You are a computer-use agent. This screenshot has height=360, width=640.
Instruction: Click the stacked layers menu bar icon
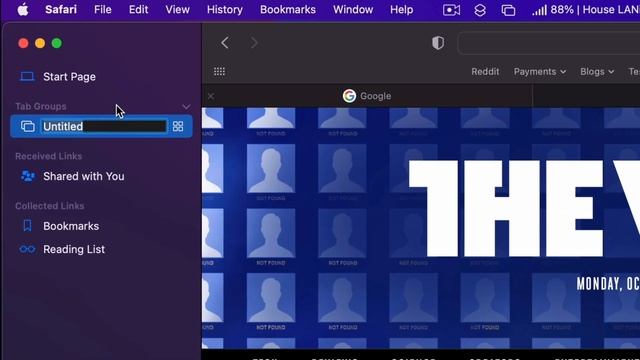click(x=480, y=10)
